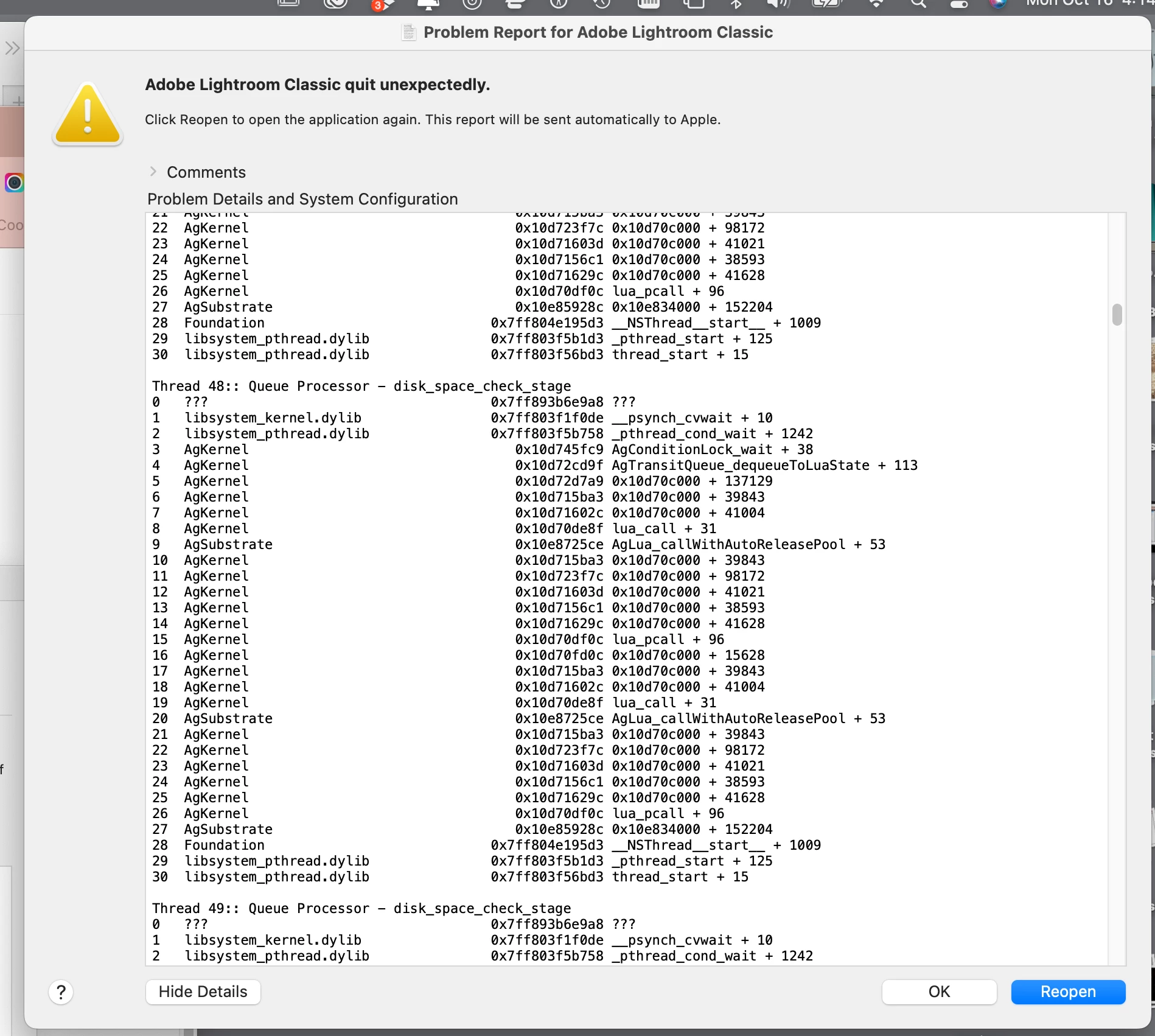The height and width of the screenshot is (1036, 1155).
Task: Click row 20 AgSubstrate AgLua_callWithAutoReleasePool line
Action: [x=518, y=718]
